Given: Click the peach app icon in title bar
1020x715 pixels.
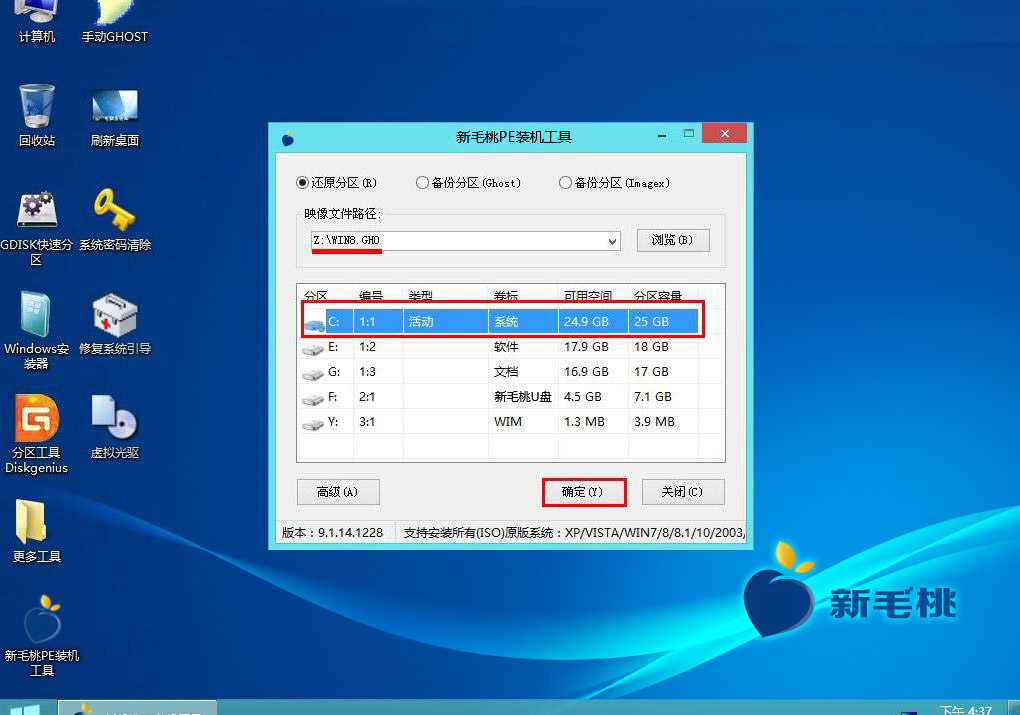Looking at the screenshot, I should (x=288, y=138).
